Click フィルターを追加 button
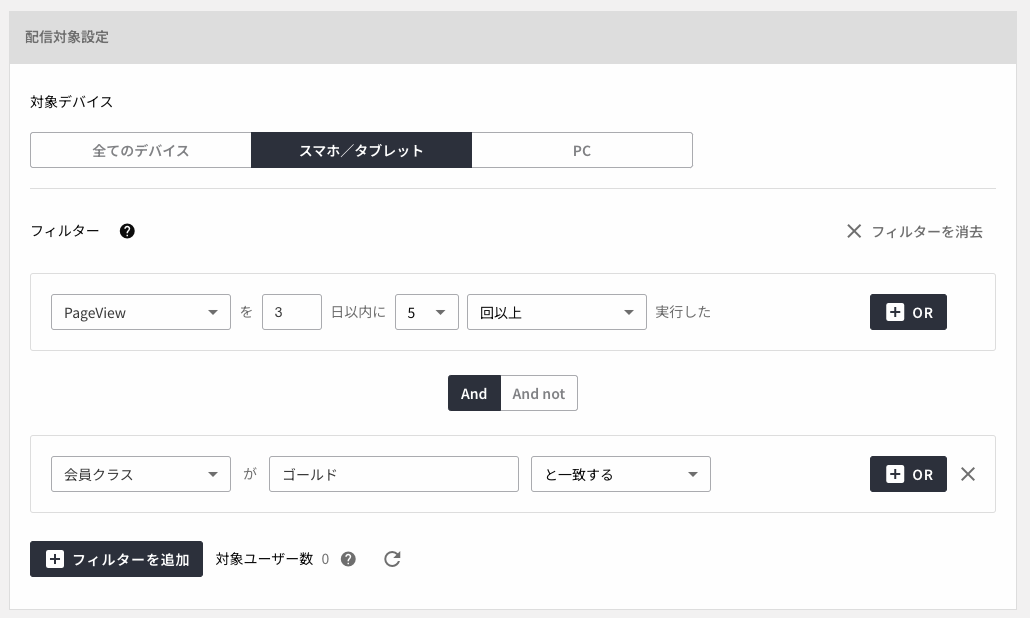The height and width of the screenshot is (618, 1030). [x=116, y=559]
